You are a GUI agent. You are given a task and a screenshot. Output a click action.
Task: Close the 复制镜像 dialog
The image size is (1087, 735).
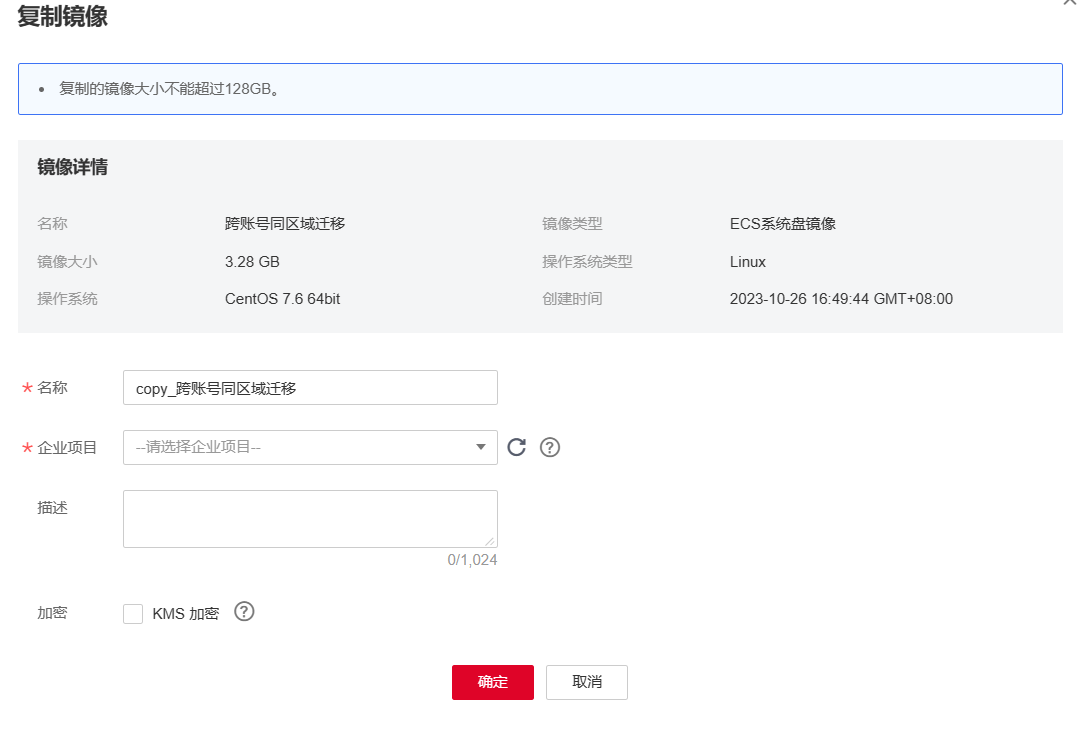(1070, 2)
